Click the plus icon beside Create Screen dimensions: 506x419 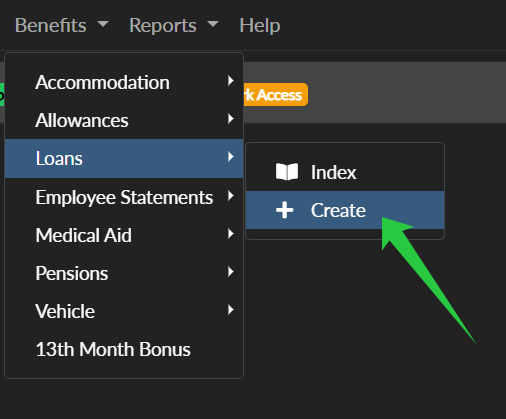[x=285, y=210]
